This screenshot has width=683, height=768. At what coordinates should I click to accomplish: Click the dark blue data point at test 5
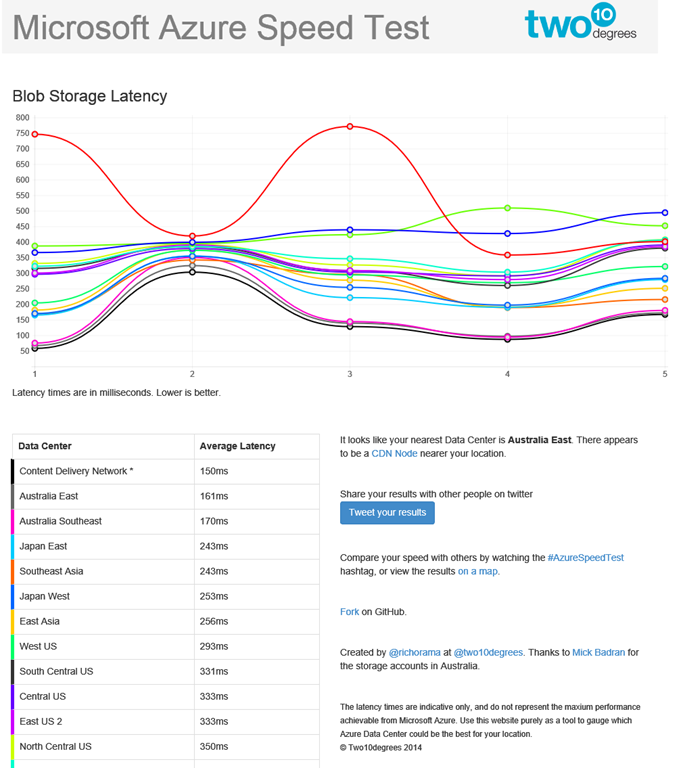point(665,213)
